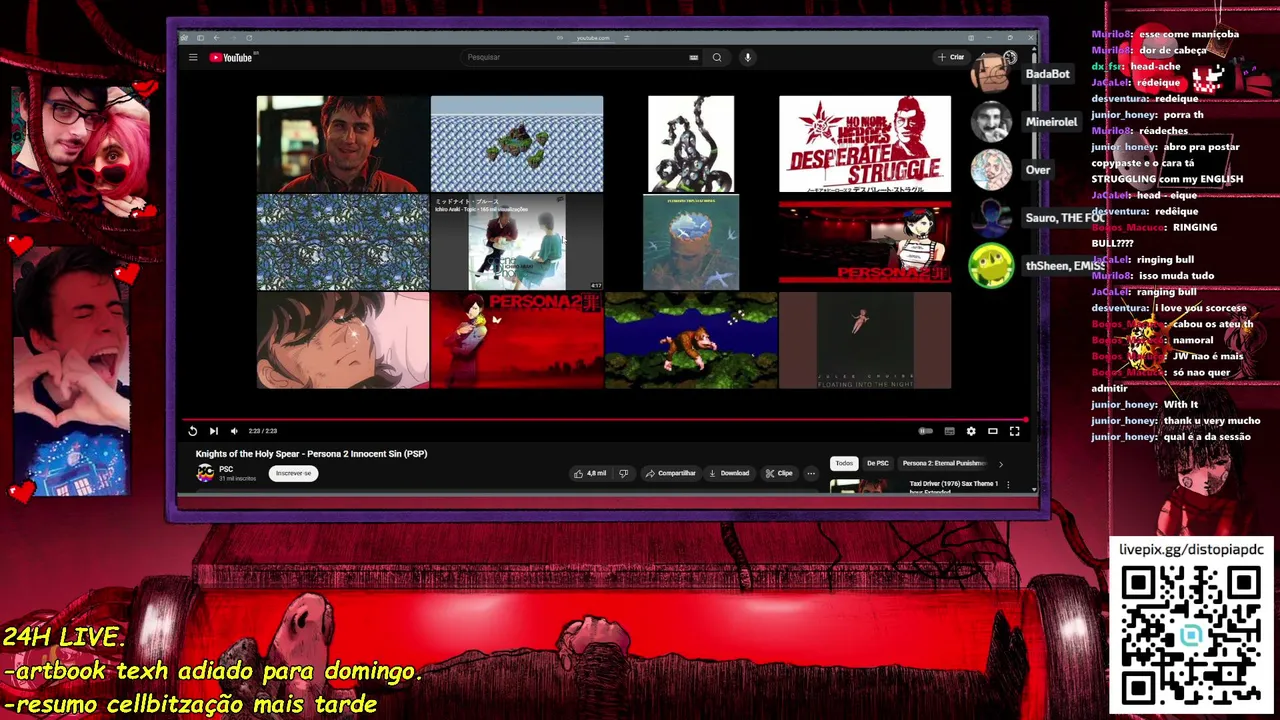This screenshot has width=1280, height=720.
Task: Switch player to theater mode
Action: point(993,431)
